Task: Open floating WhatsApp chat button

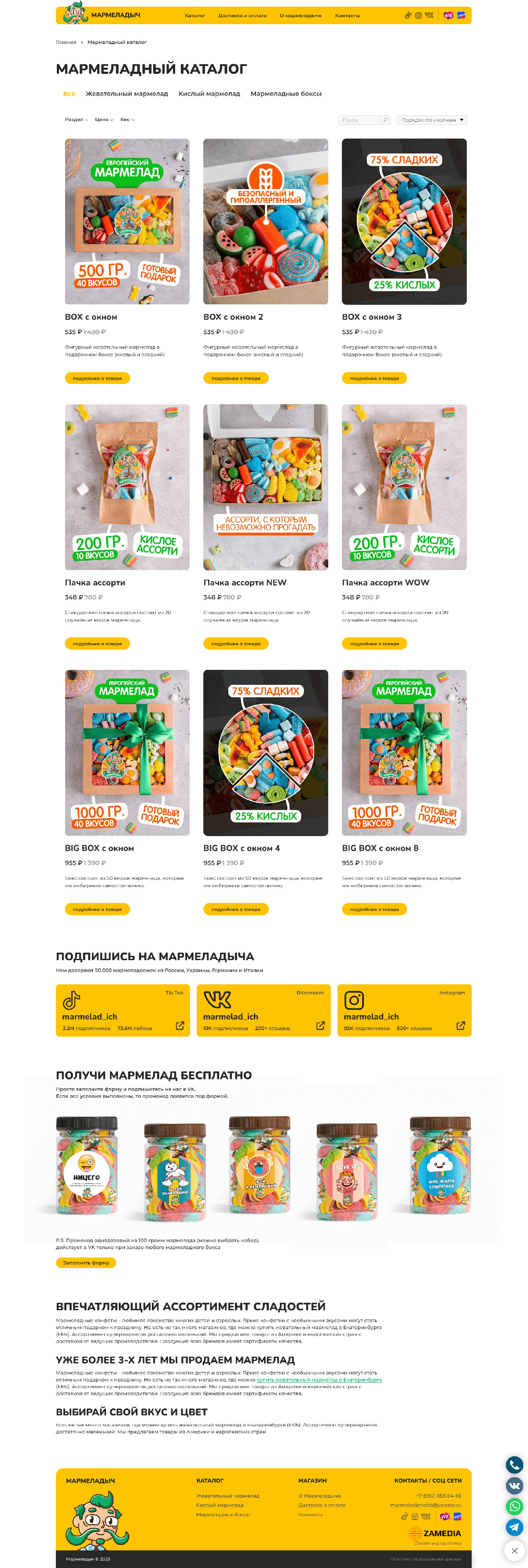Action: click(515, 1506)
